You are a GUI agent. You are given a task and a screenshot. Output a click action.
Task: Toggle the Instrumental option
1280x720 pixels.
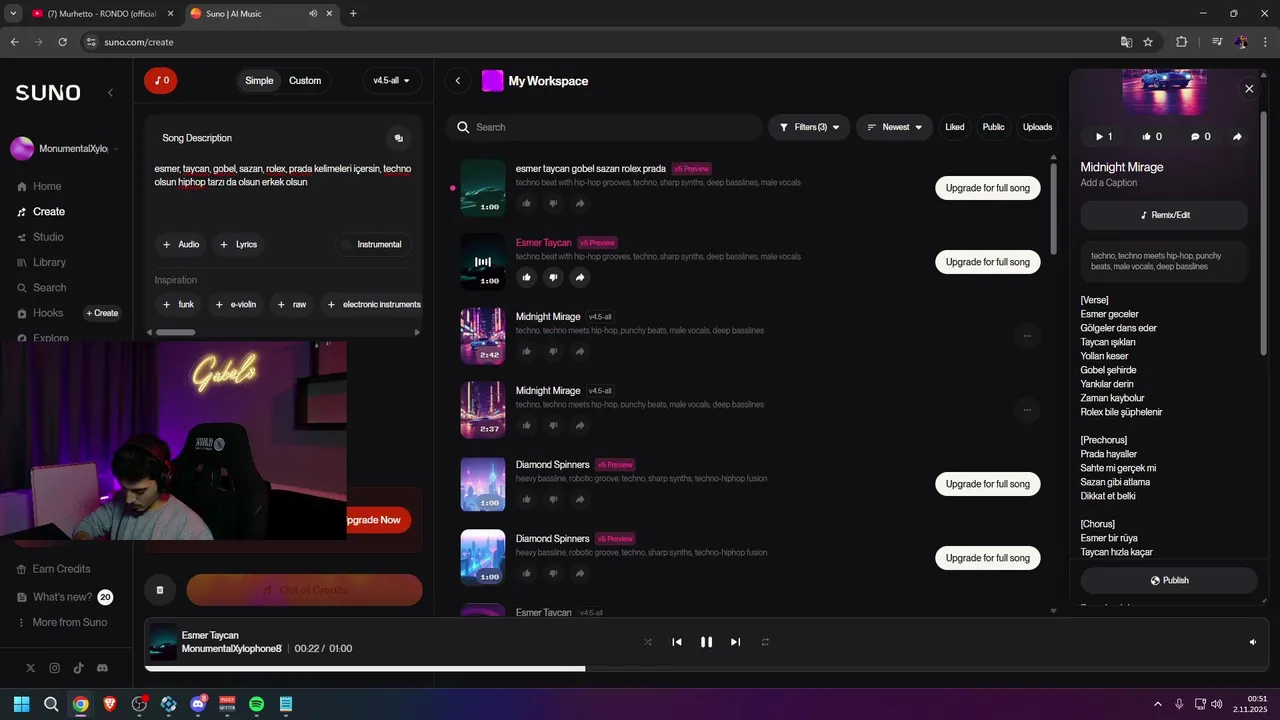pos(372,244)
